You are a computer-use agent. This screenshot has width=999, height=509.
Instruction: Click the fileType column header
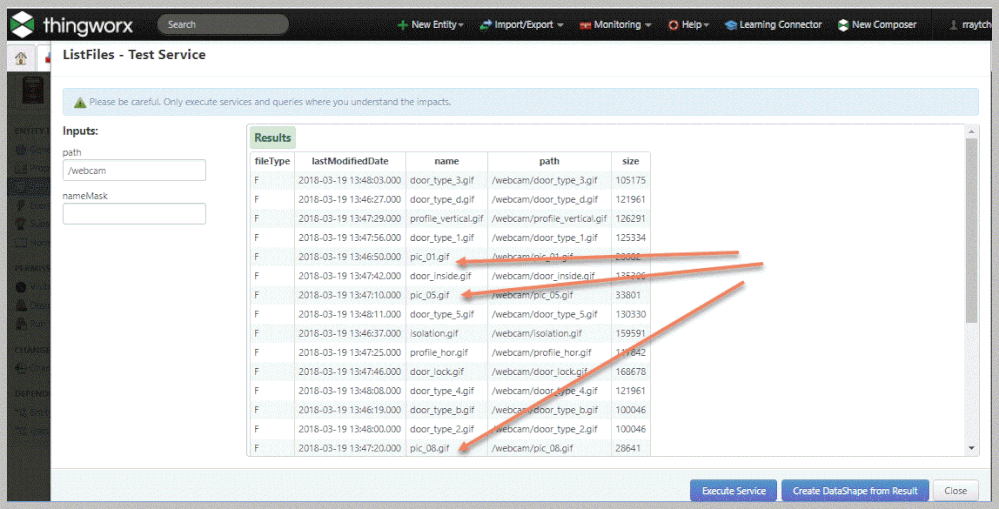tap(272, 161)
